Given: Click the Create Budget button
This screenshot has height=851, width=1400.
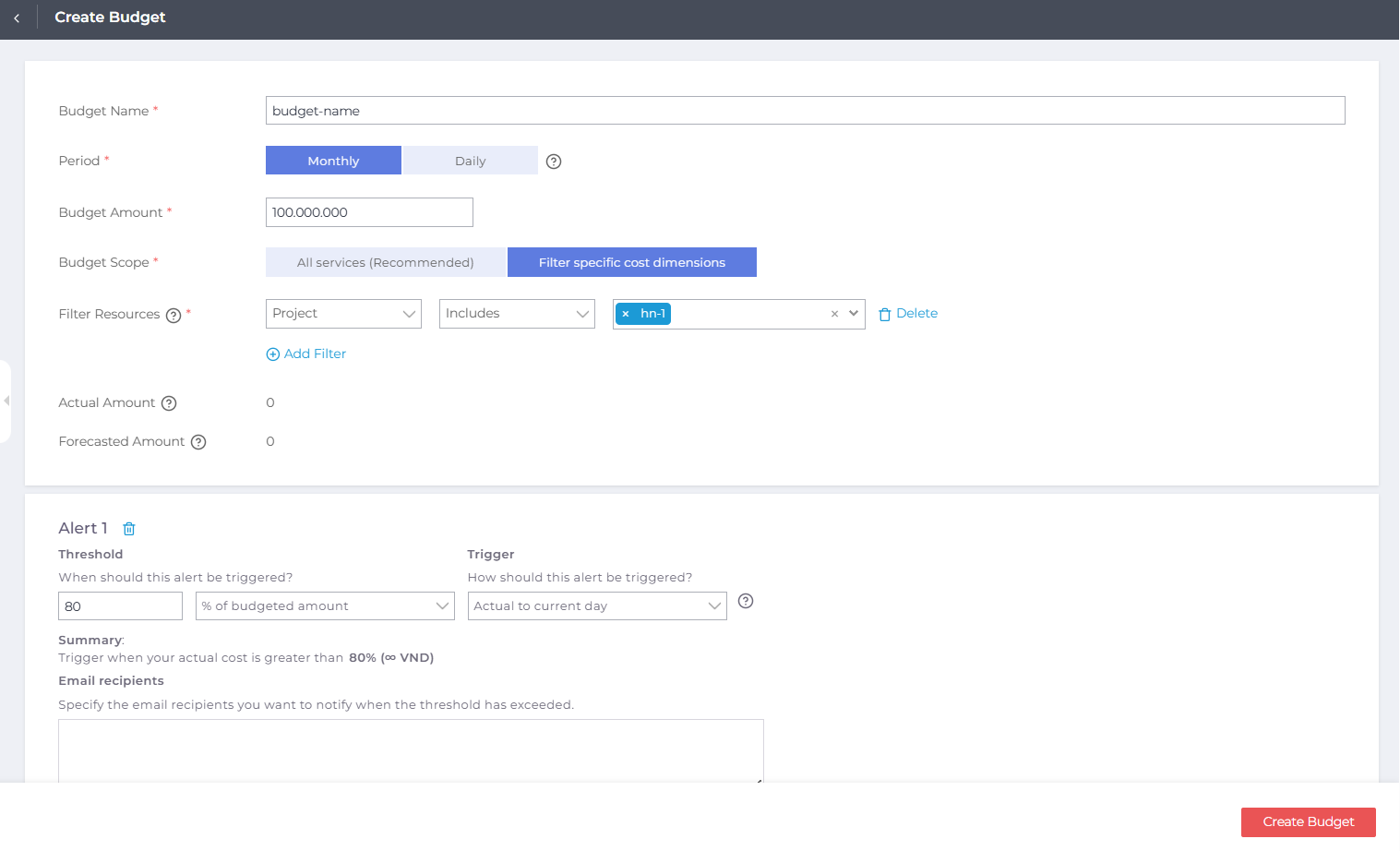Looking at the screenshot, I should pyautogui.click(x=1309, y=822).
